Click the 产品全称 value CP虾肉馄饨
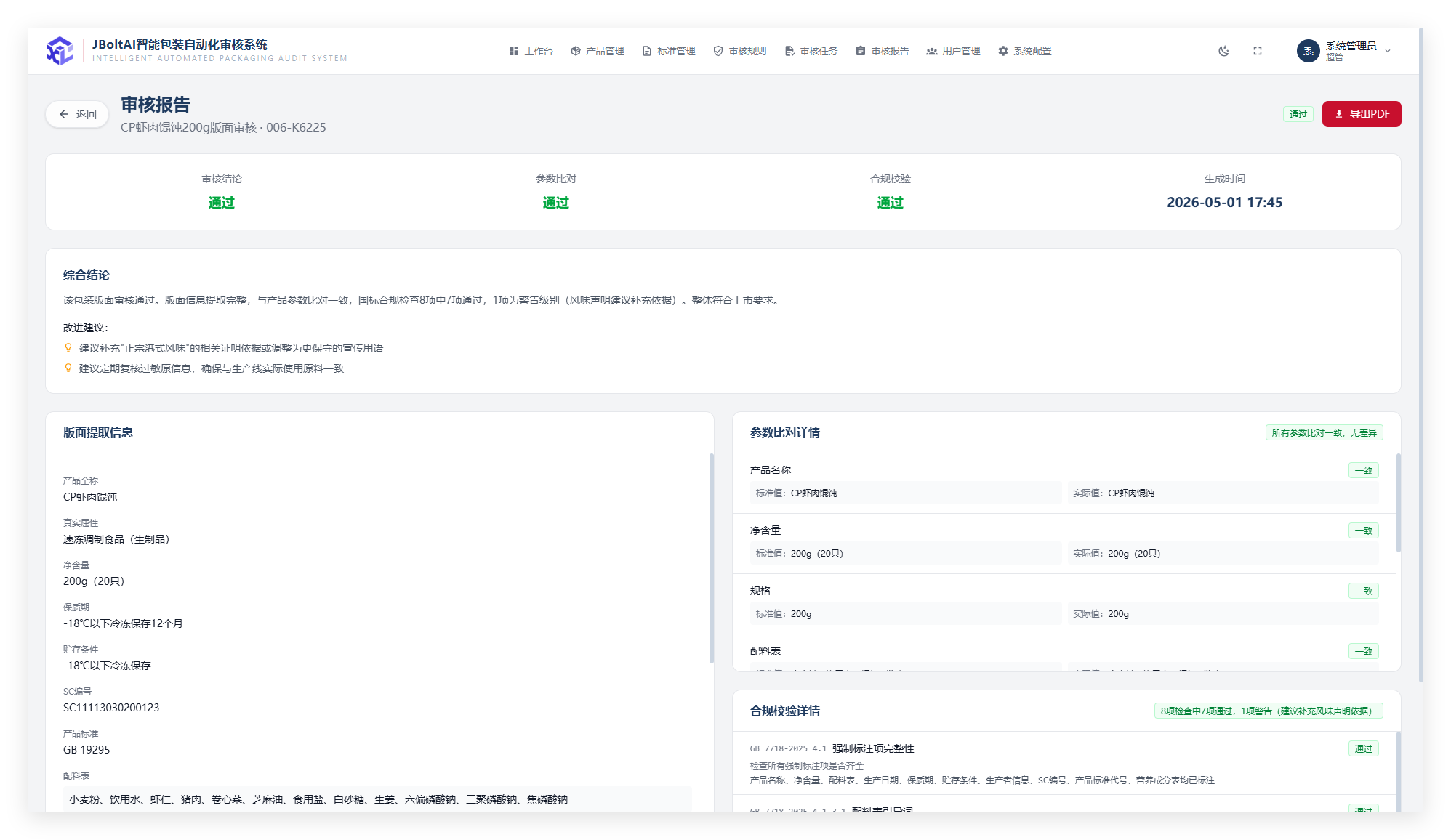The image size is (1451, 840). (90, 497)
